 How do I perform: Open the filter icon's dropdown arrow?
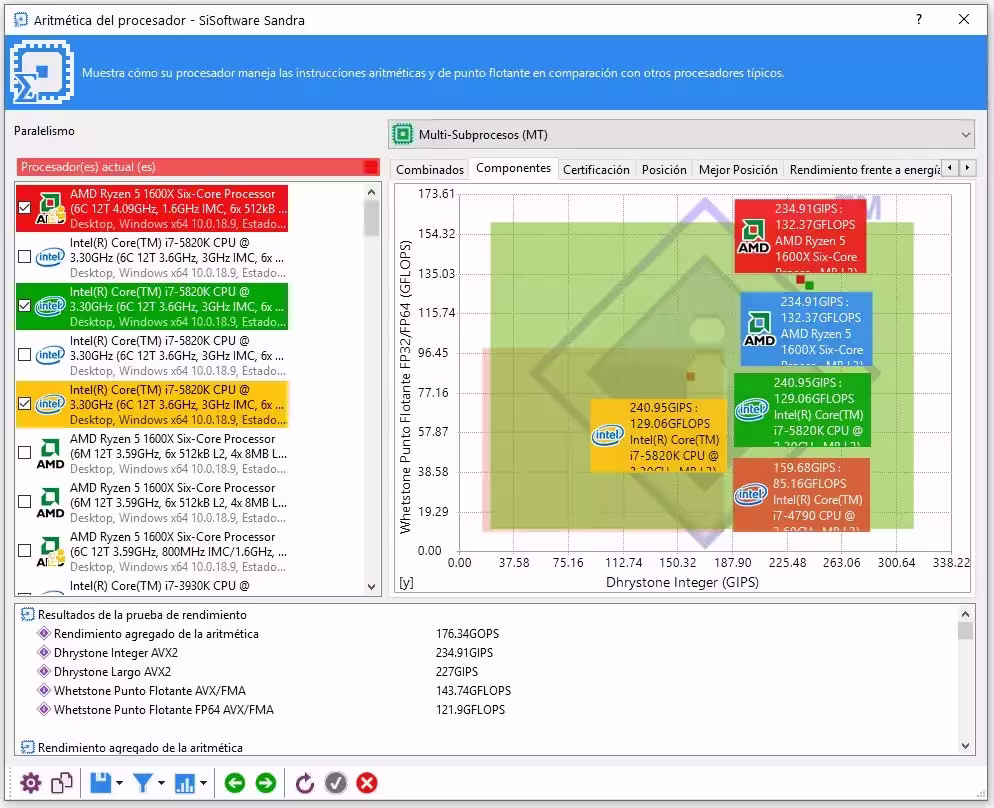[161, 783]
